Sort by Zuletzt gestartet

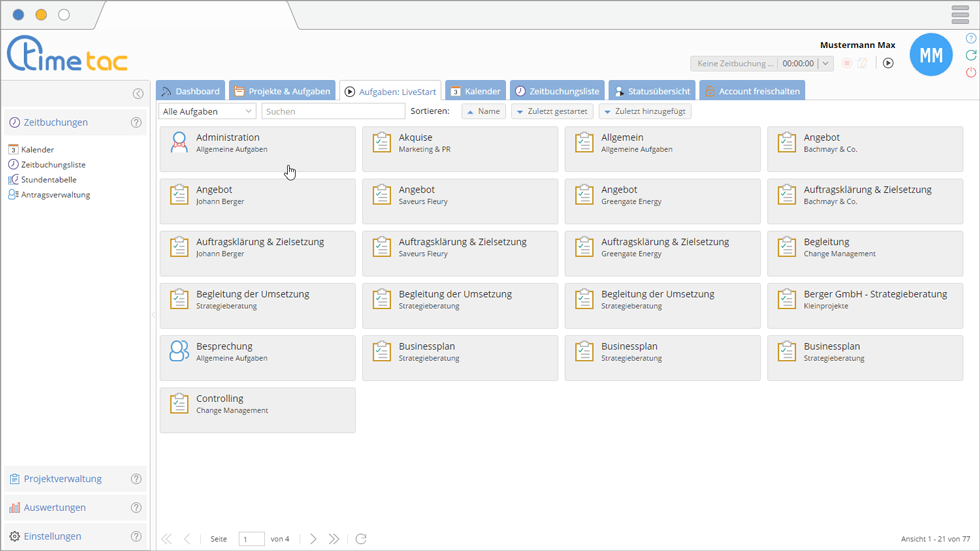point(551,111)
